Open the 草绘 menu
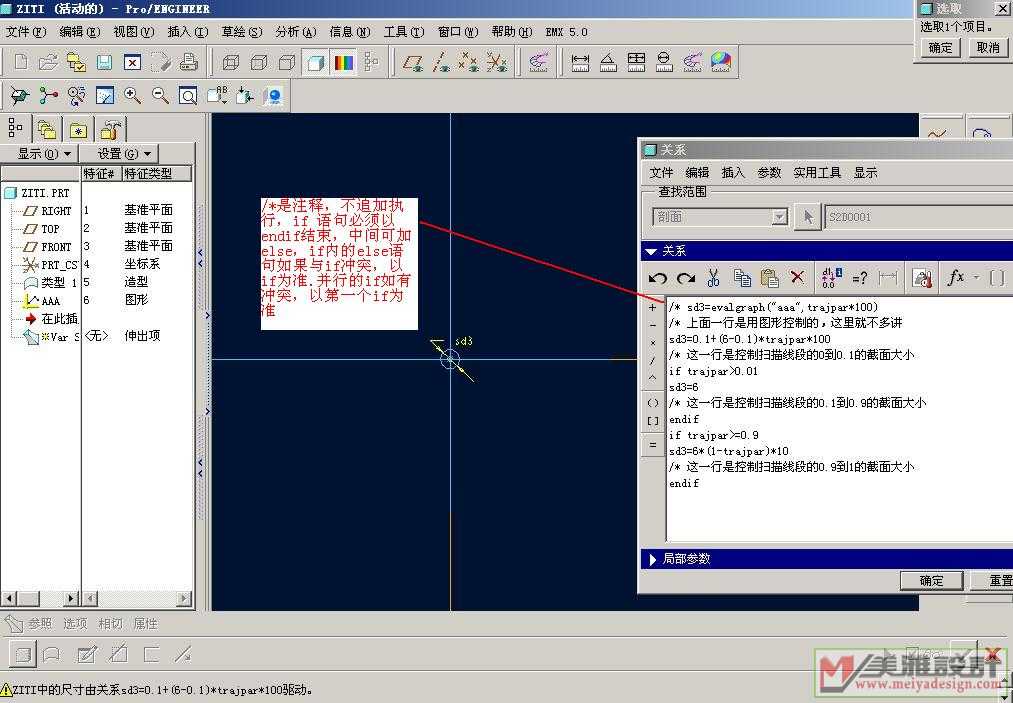Image resolution: width=1013 pixels, height=703 pixels. (x=242, y=32)
